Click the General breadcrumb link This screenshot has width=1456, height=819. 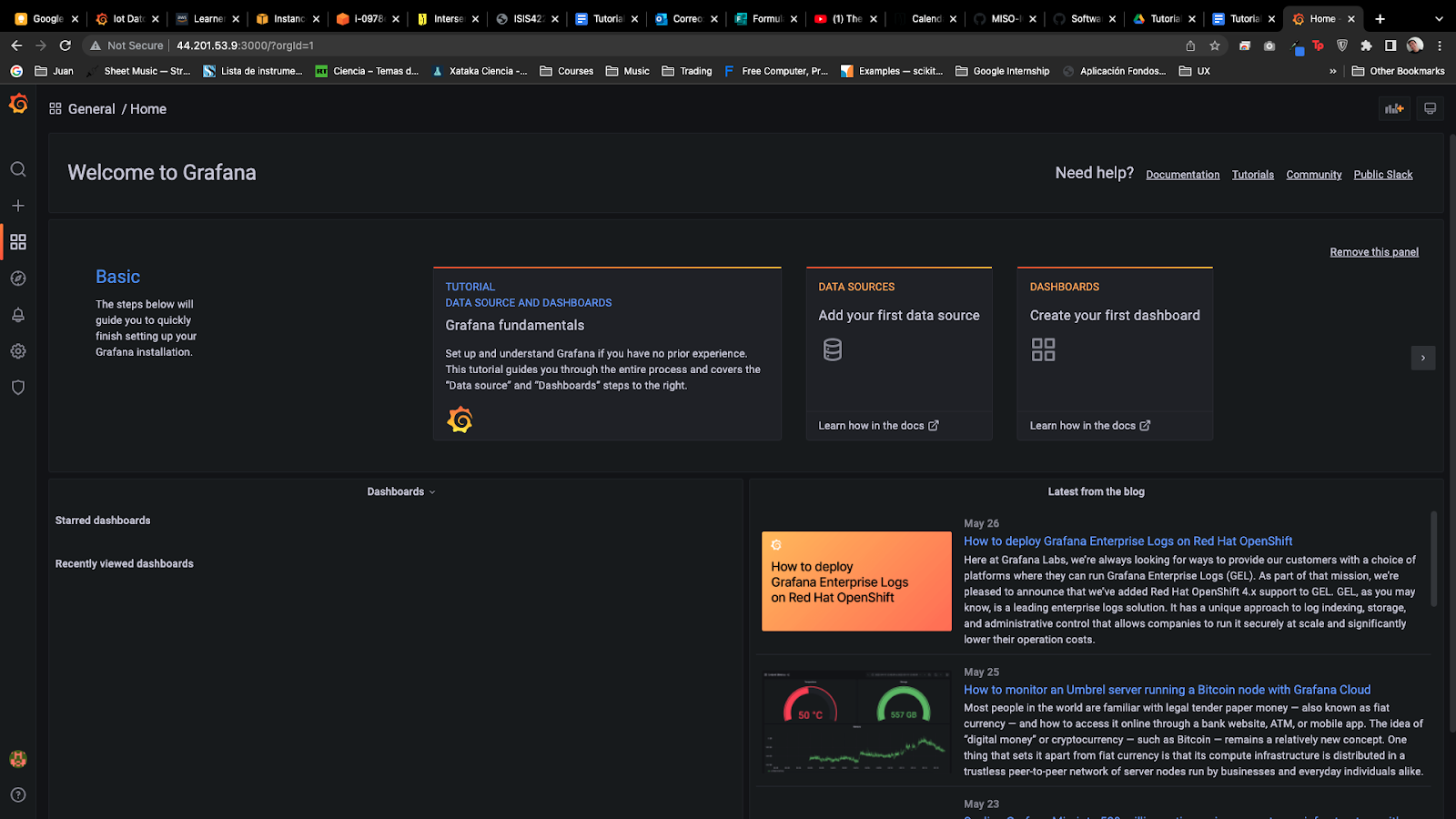click(91, 109)
